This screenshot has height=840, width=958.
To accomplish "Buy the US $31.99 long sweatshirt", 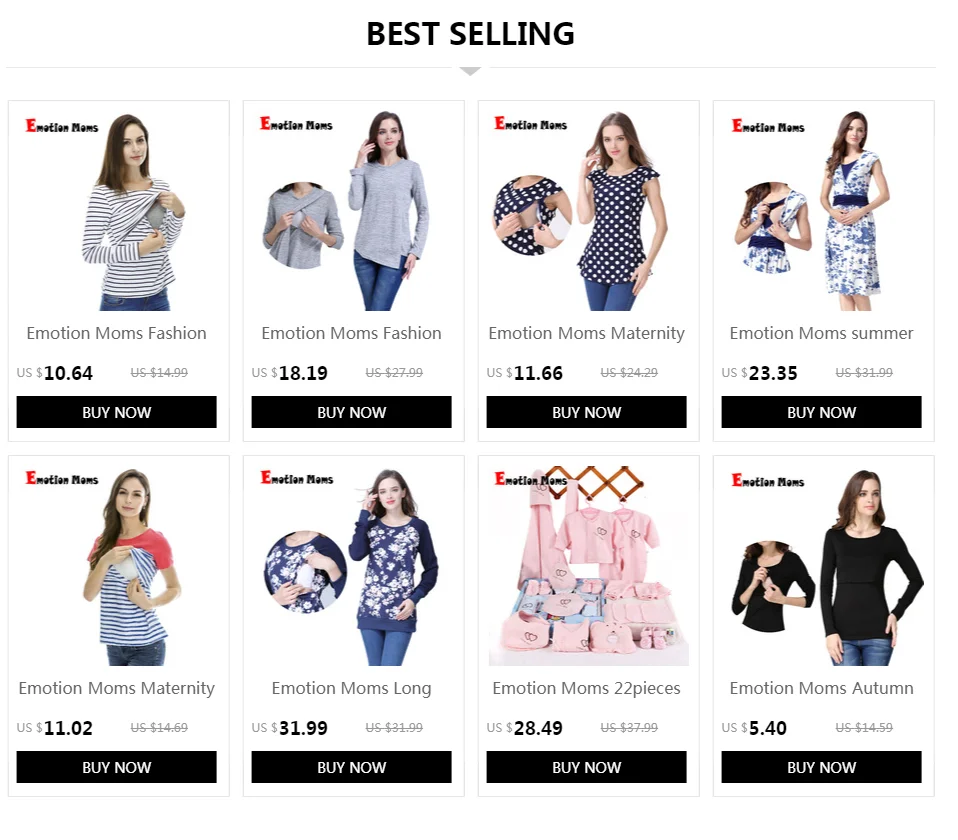I will point(351,767).
